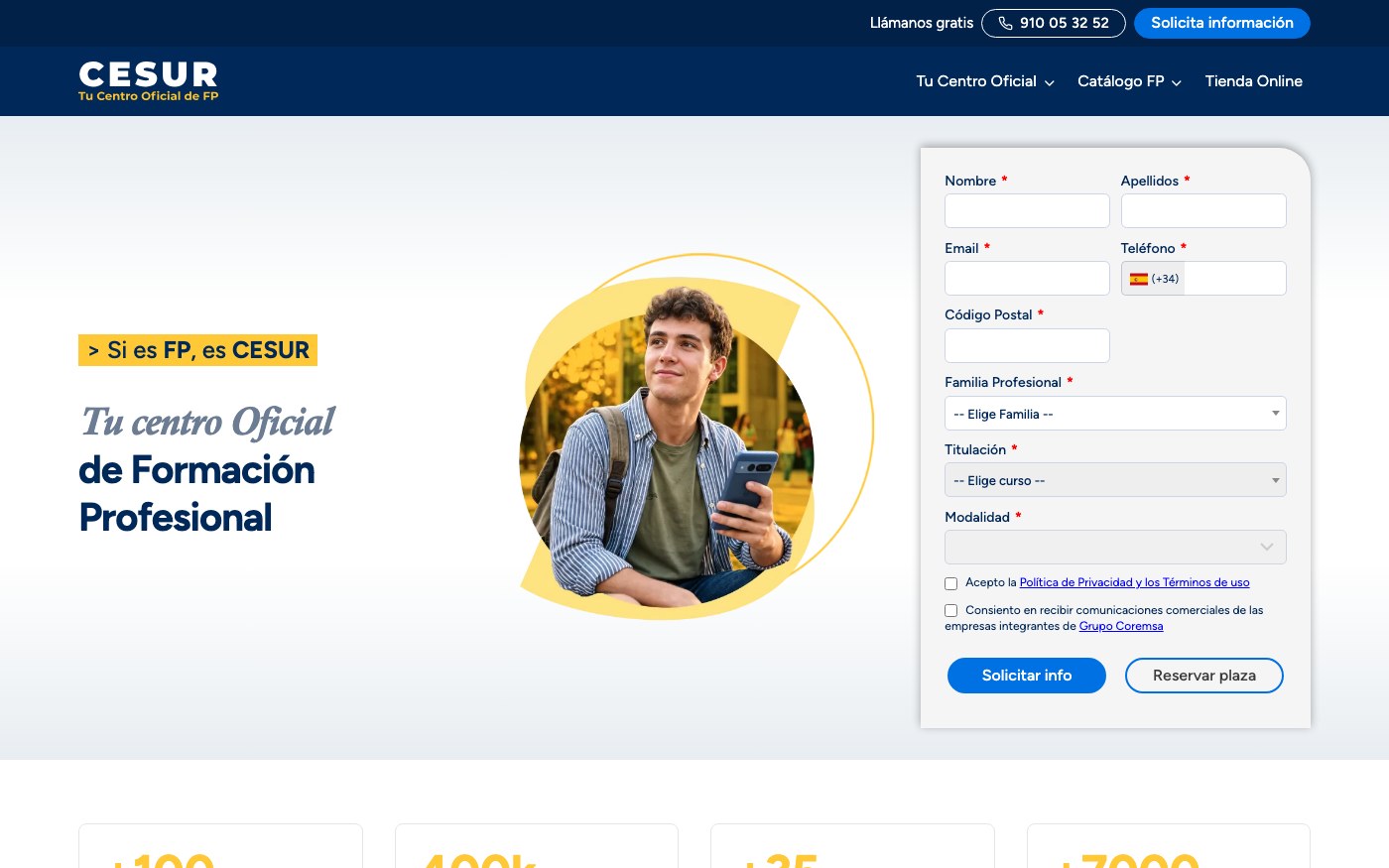The width and height of the screenshot is (1389, 868).
Task: Focus the Apellidos input field
Action: pos(1203,211)
